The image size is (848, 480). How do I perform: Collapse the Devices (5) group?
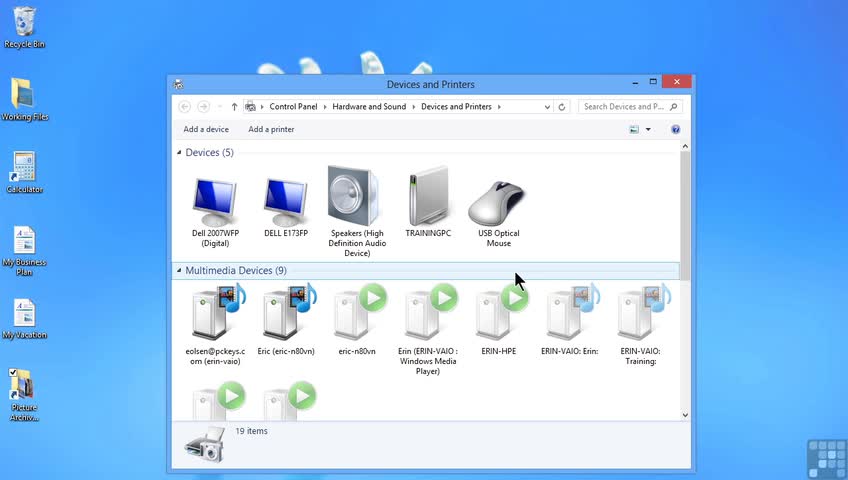pyautogui.click(x=179, y=152)
